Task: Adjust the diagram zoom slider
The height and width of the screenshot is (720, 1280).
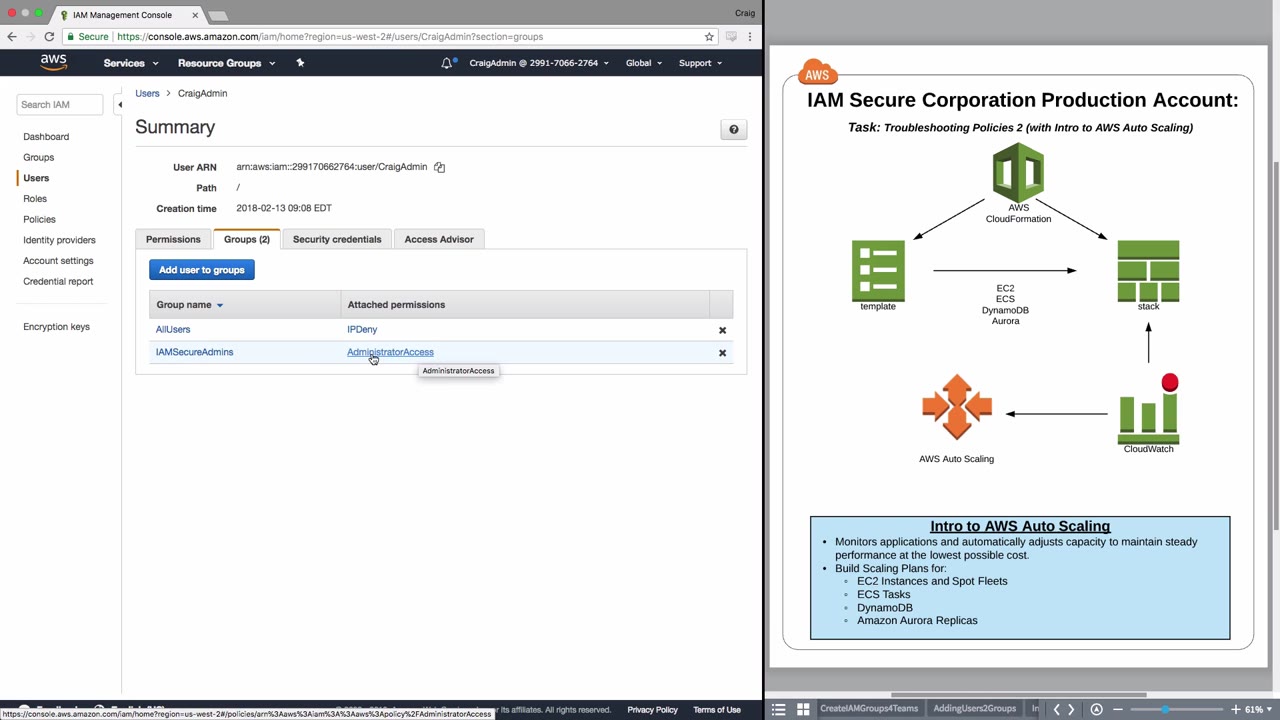Action: pos(1165,710)
